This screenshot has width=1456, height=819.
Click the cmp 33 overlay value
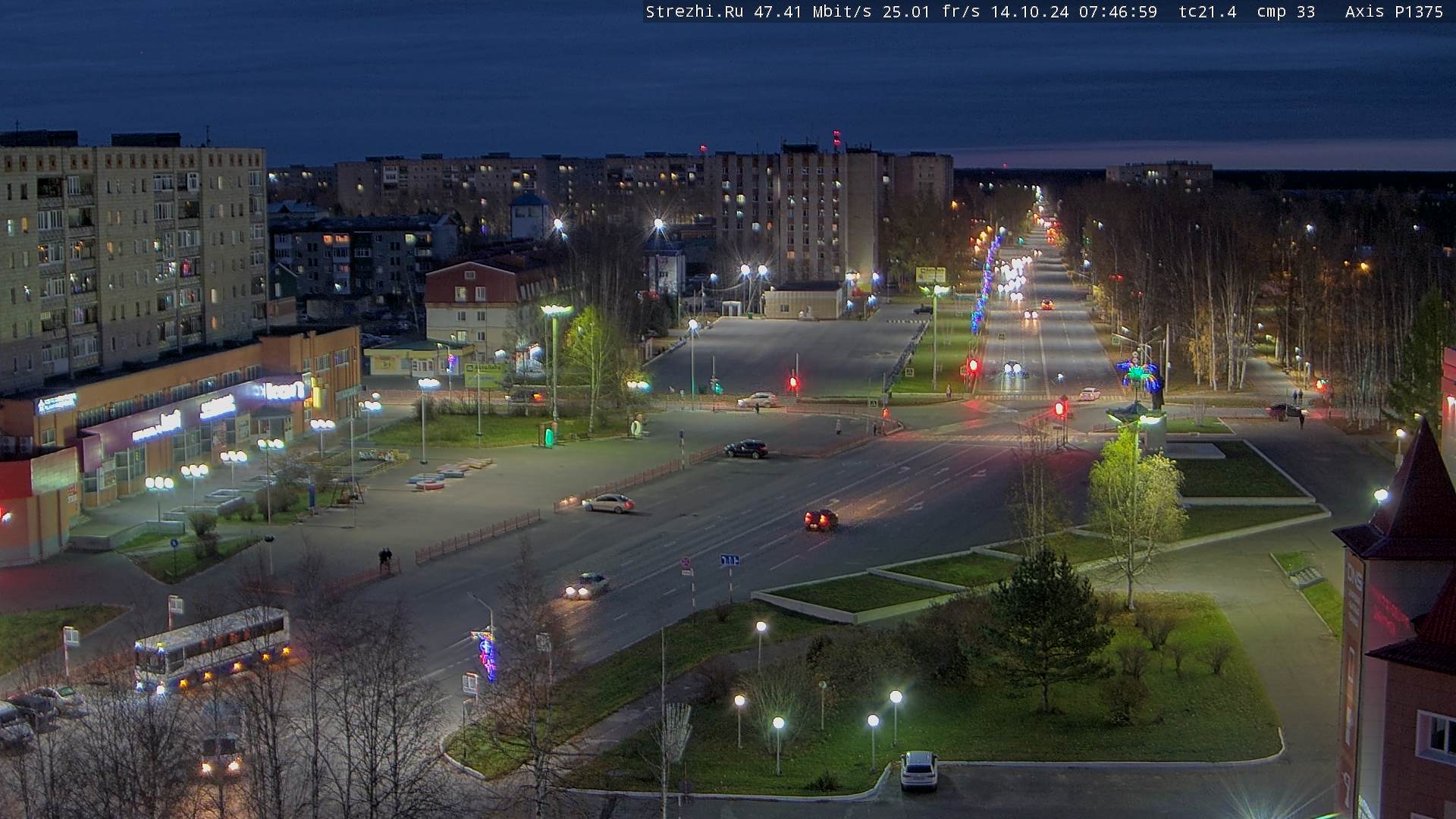pos(1286,12)
